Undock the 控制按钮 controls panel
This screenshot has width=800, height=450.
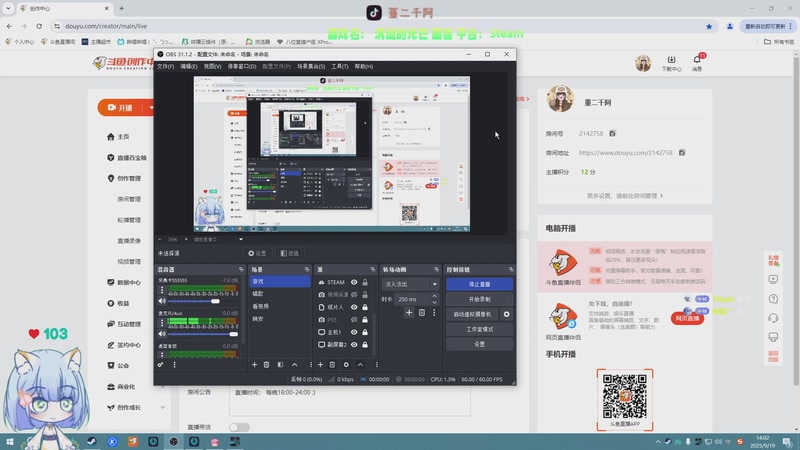point(511,269)
